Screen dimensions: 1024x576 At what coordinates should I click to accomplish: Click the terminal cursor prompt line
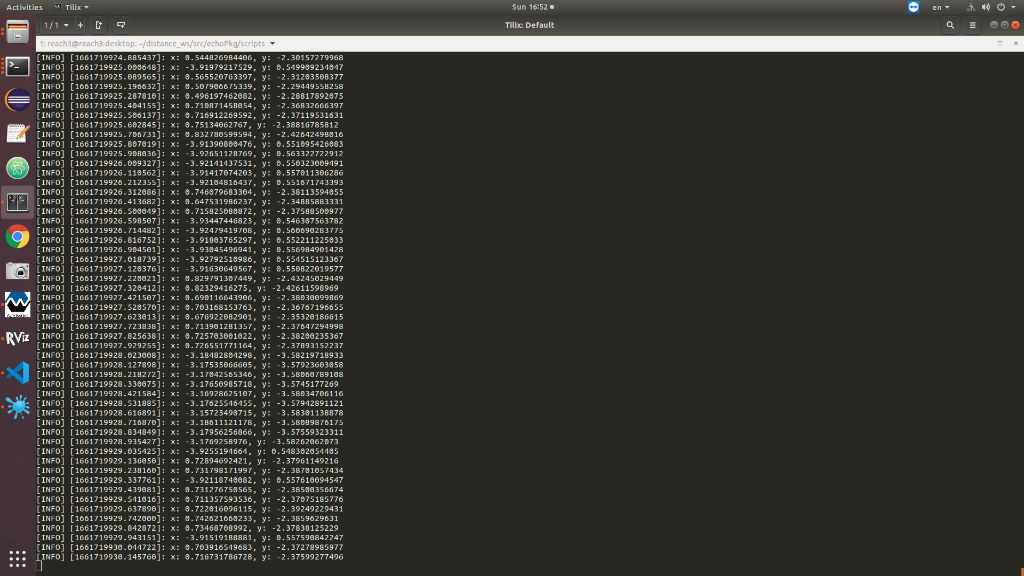39,566
